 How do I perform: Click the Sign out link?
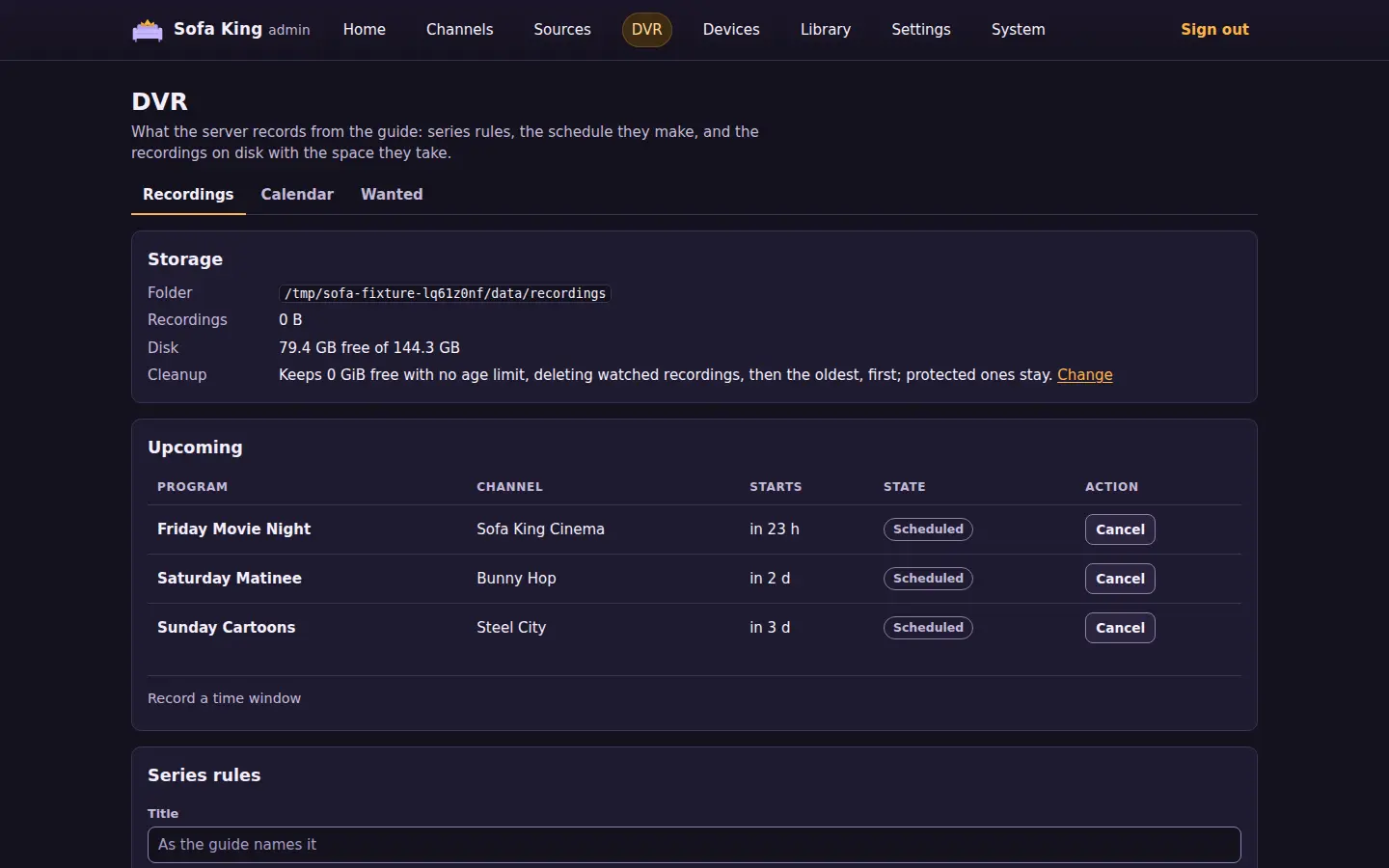pyautogui.click(x=1214, y=30)
